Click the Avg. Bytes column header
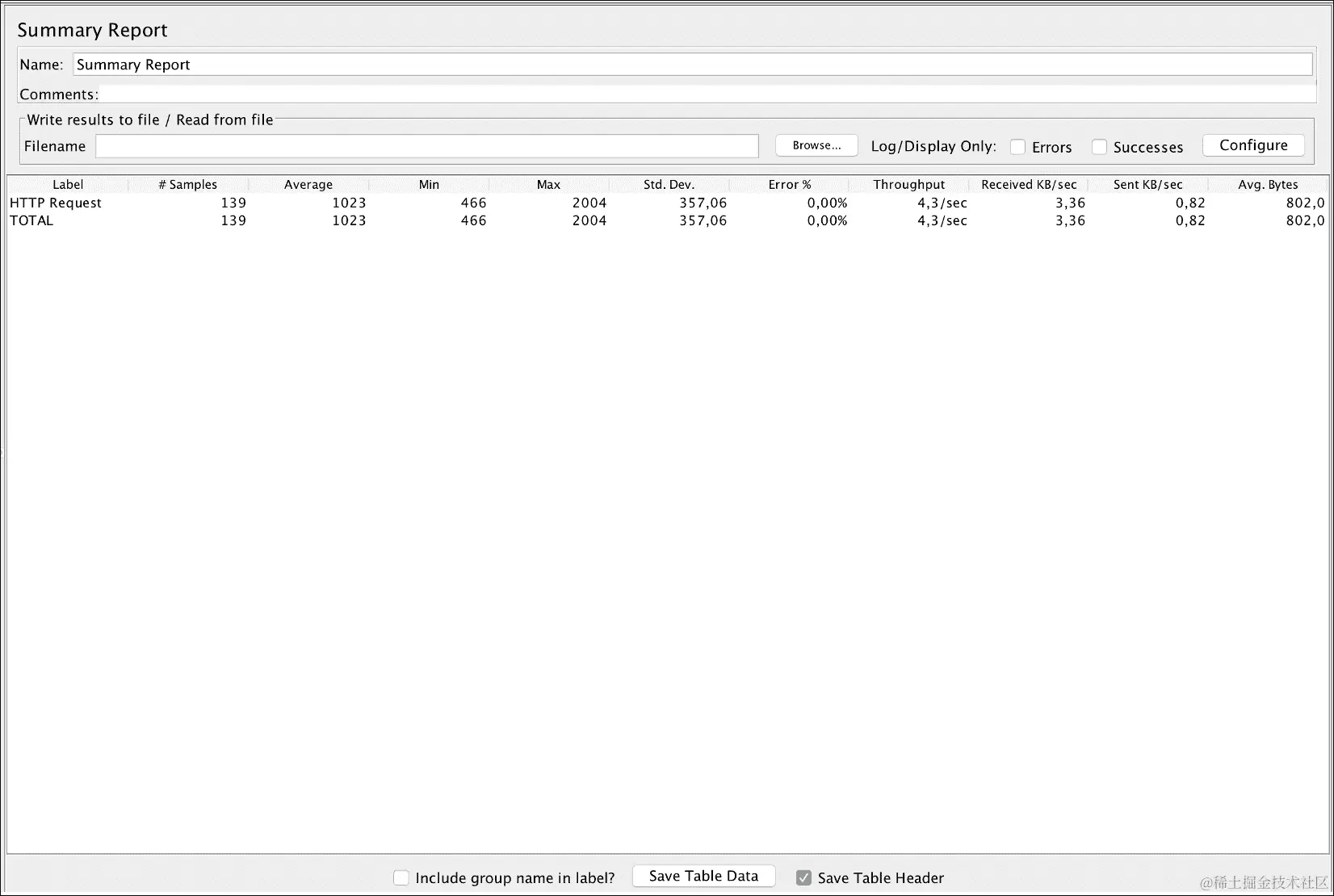The width and height of the screenshot is (1334, 896). [1268, 185]
